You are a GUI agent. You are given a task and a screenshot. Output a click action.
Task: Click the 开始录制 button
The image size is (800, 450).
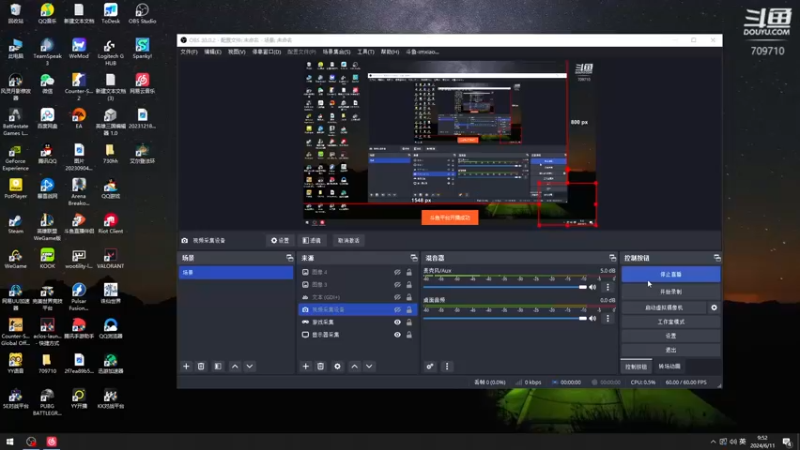(x=670, y=292)
